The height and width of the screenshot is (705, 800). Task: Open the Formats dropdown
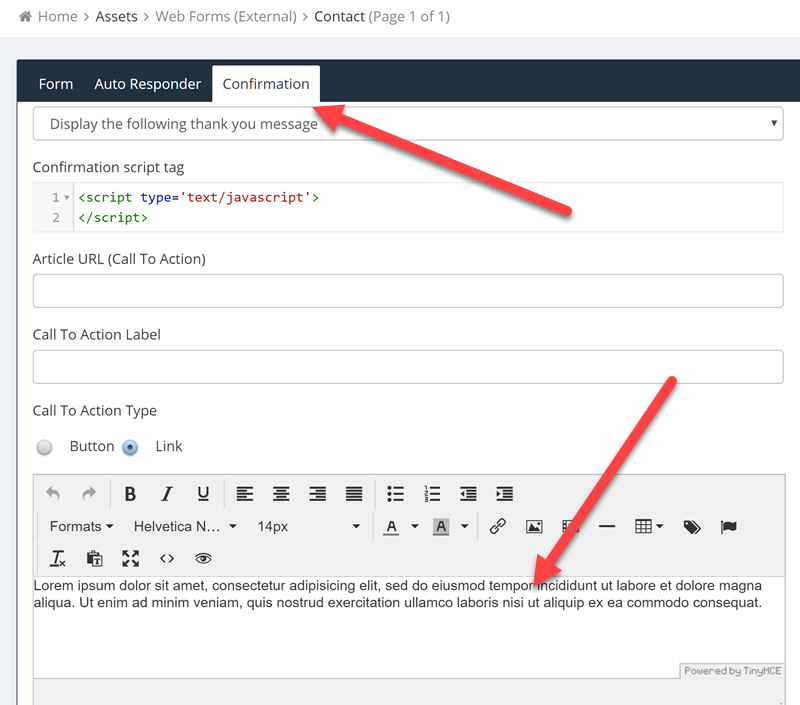pos(81,526)
